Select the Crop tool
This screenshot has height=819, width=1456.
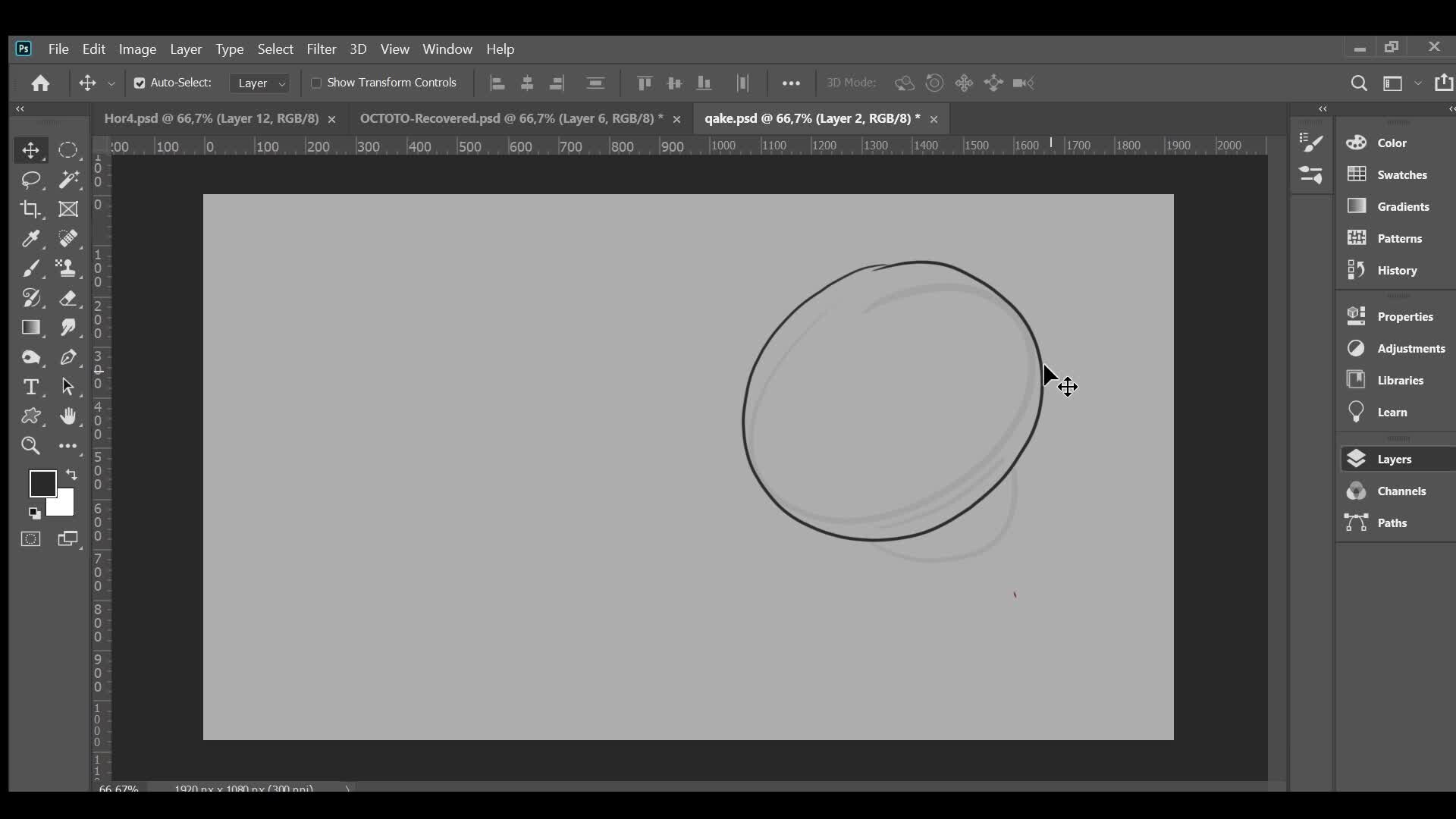30,209
